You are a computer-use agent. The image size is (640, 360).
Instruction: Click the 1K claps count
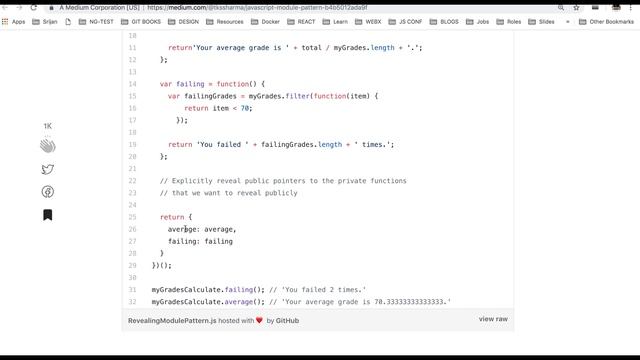[48, 126]
